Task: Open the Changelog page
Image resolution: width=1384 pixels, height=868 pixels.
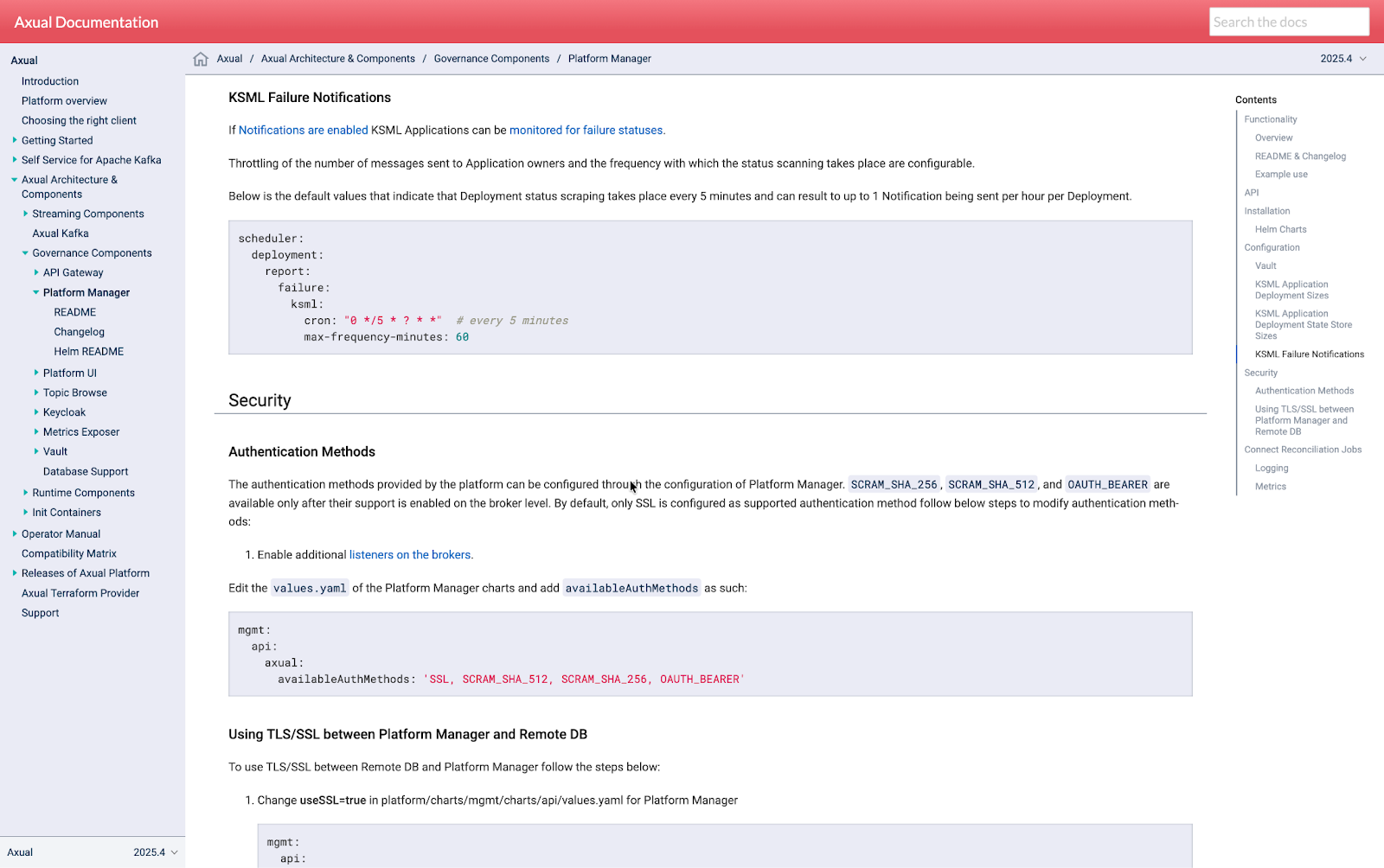Action: point(79,332)
